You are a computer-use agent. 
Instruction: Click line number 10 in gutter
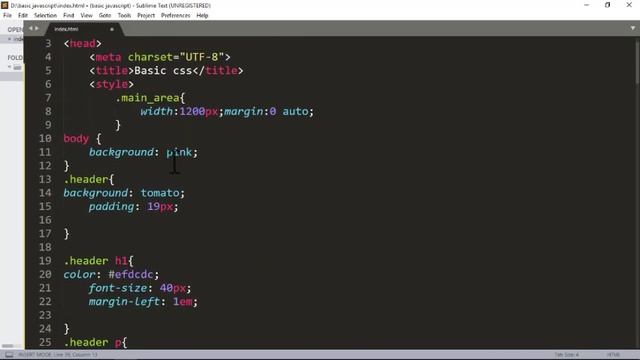pos(45,138)
